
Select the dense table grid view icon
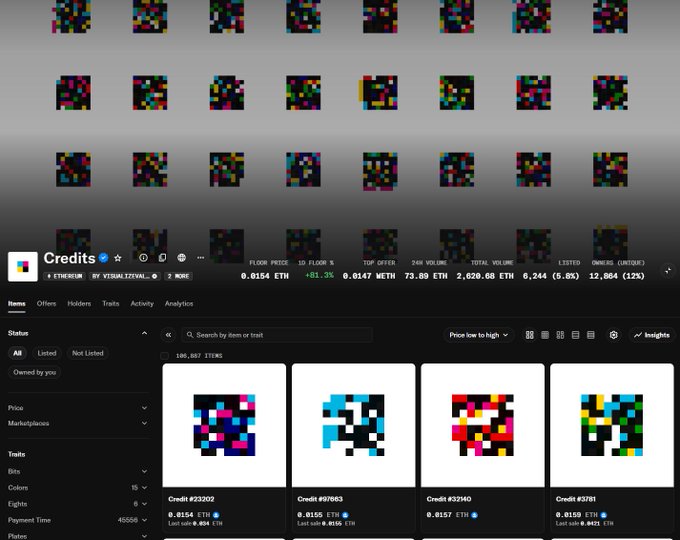point(545,335)
